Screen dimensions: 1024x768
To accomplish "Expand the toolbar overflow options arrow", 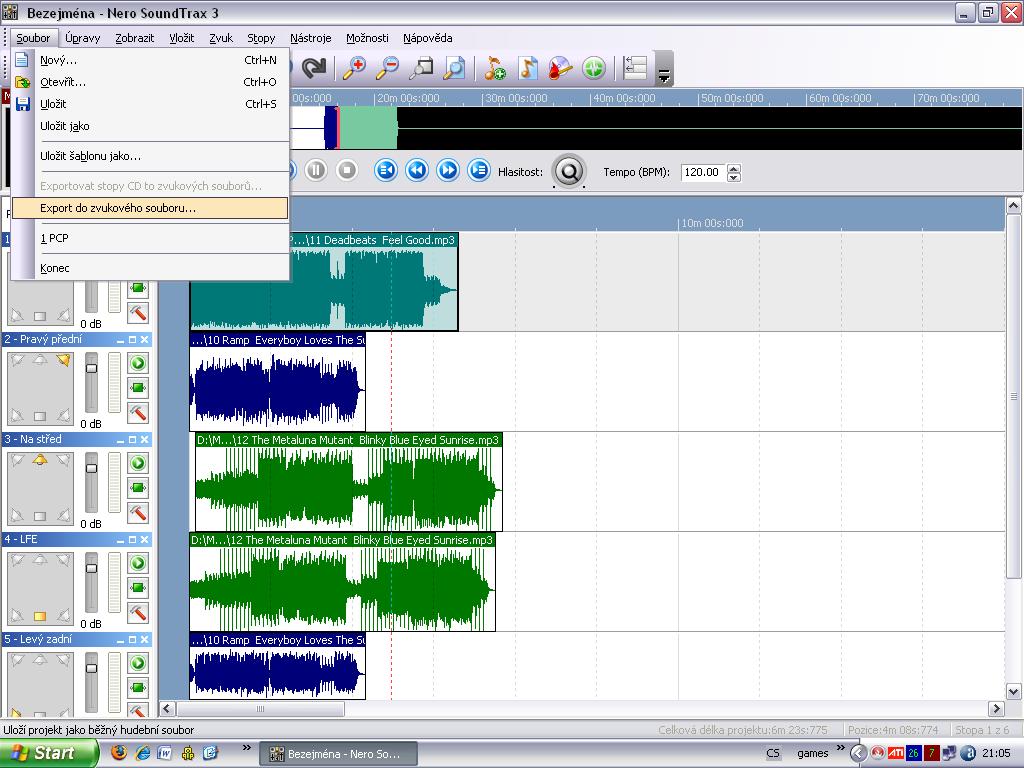I will click(x=664, y=76).
